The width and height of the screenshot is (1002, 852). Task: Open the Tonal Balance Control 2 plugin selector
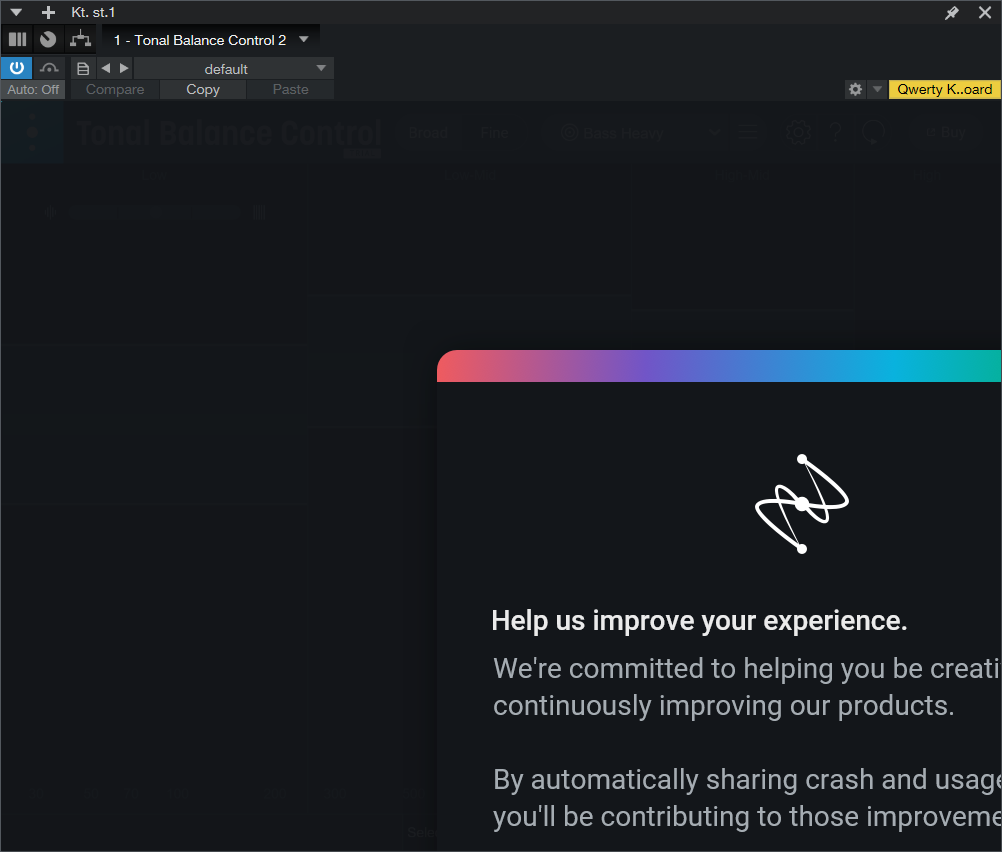211,40
